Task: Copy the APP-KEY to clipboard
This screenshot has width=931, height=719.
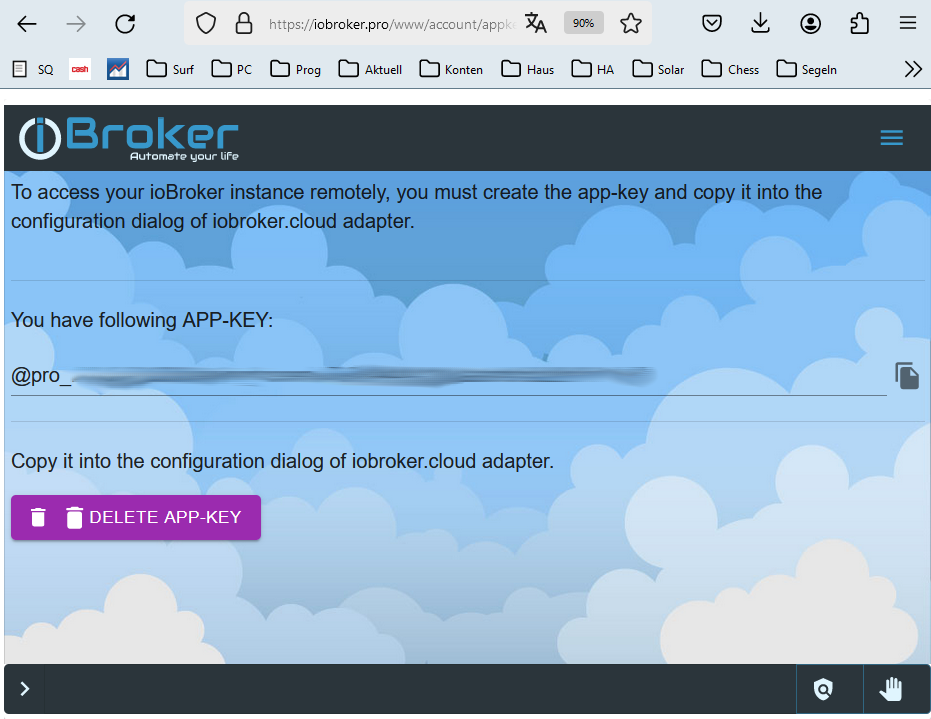Action: click(907, 376)
